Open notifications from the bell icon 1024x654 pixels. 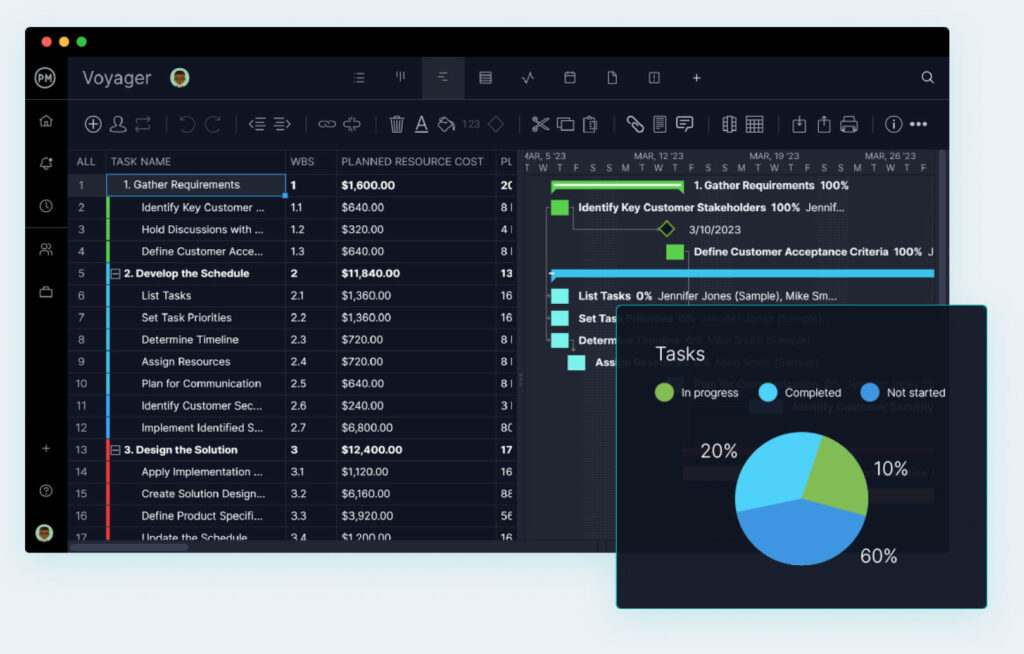45,165
